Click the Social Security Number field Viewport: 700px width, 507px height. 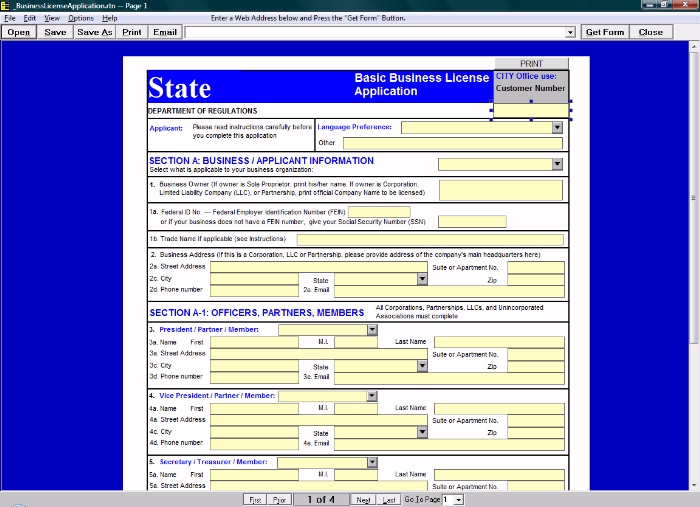point(472,221)
